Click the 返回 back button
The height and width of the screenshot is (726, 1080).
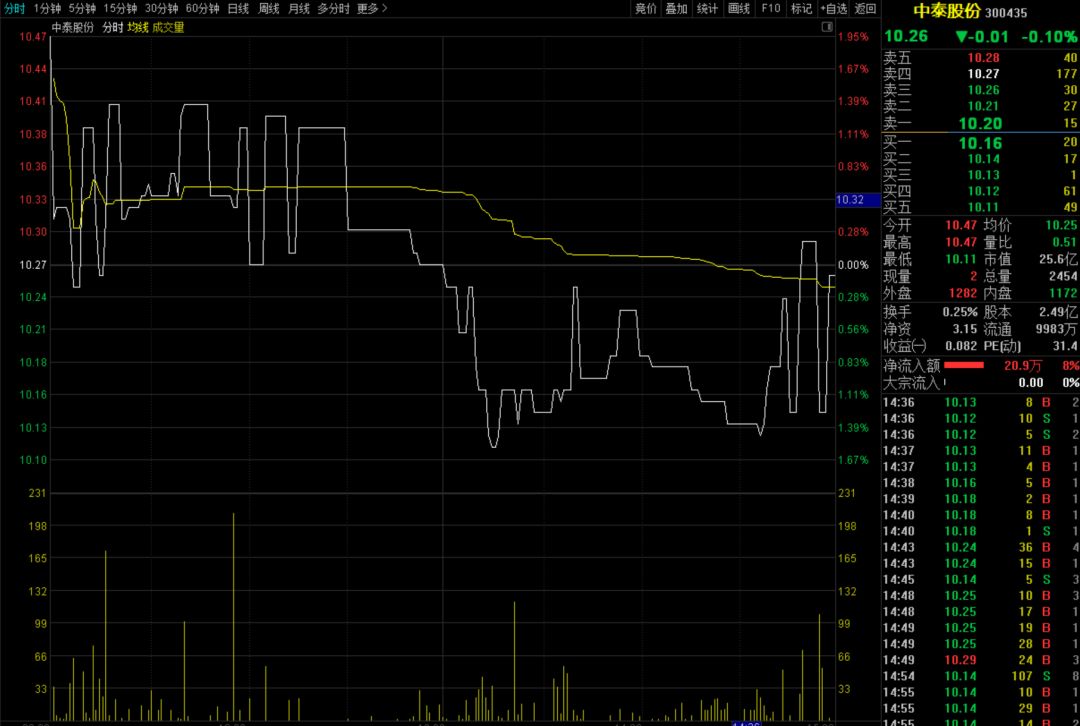point(865,8)
